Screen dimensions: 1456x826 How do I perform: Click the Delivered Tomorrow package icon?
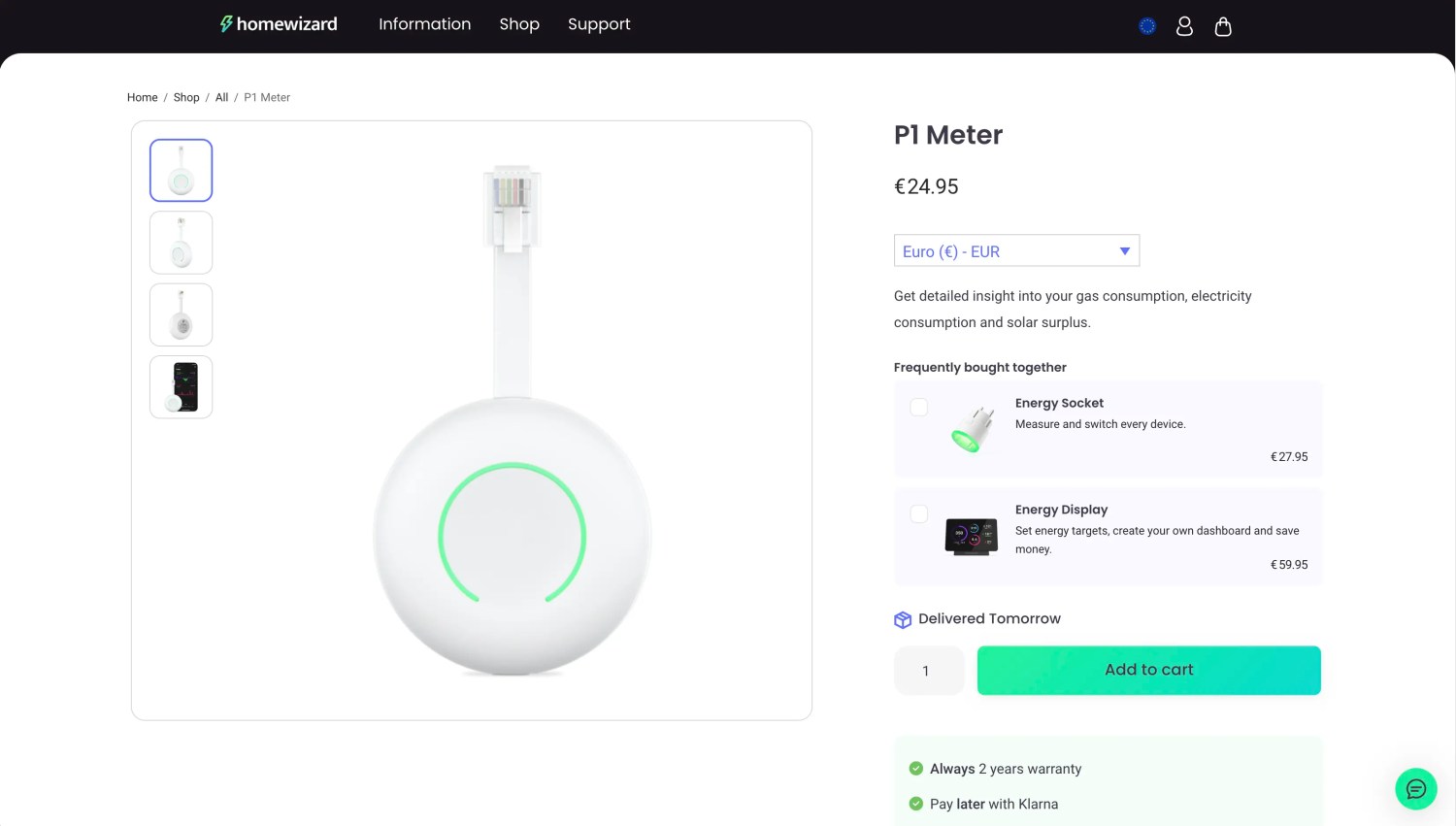(903, 619)
